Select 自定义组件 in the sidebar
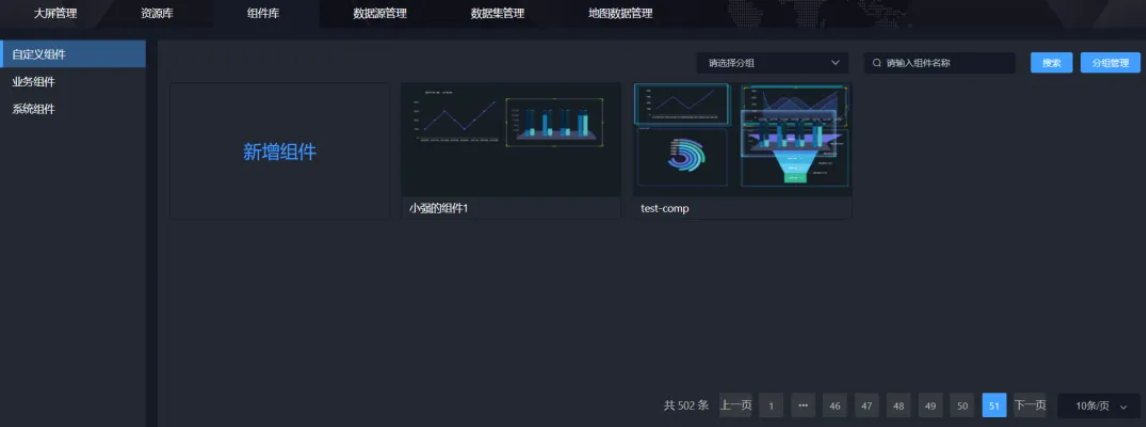The image size is (1146, 427). pyautogui.click(x=73, y=54)
